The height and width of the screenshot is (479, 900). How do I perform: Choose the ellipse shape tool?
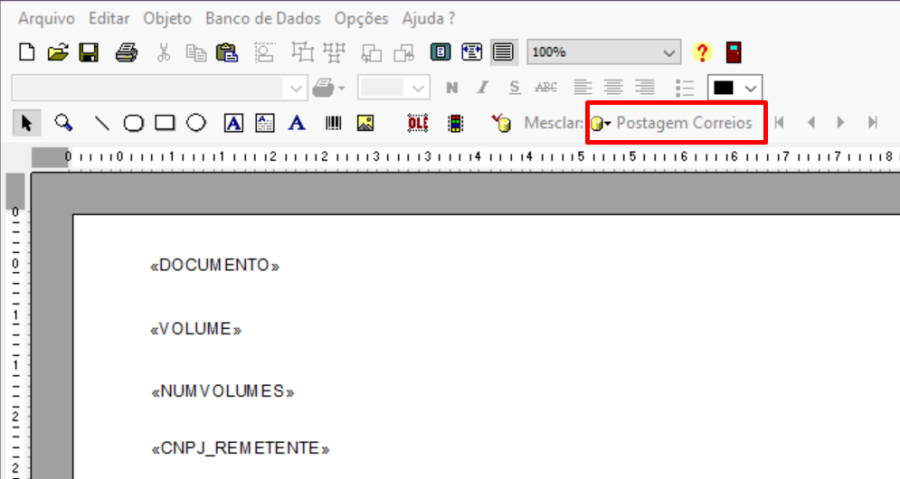[196, 123]
